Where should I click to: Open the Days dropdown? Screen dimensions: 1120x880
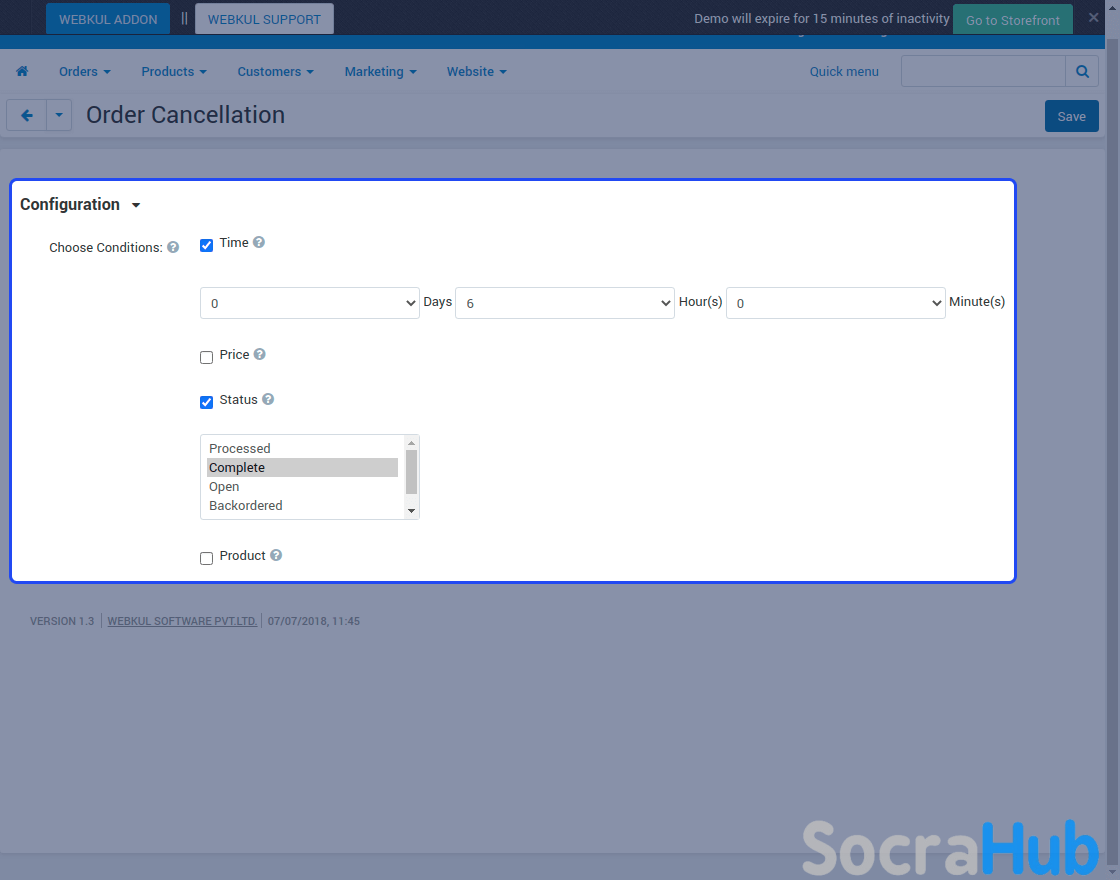(310, 303)
